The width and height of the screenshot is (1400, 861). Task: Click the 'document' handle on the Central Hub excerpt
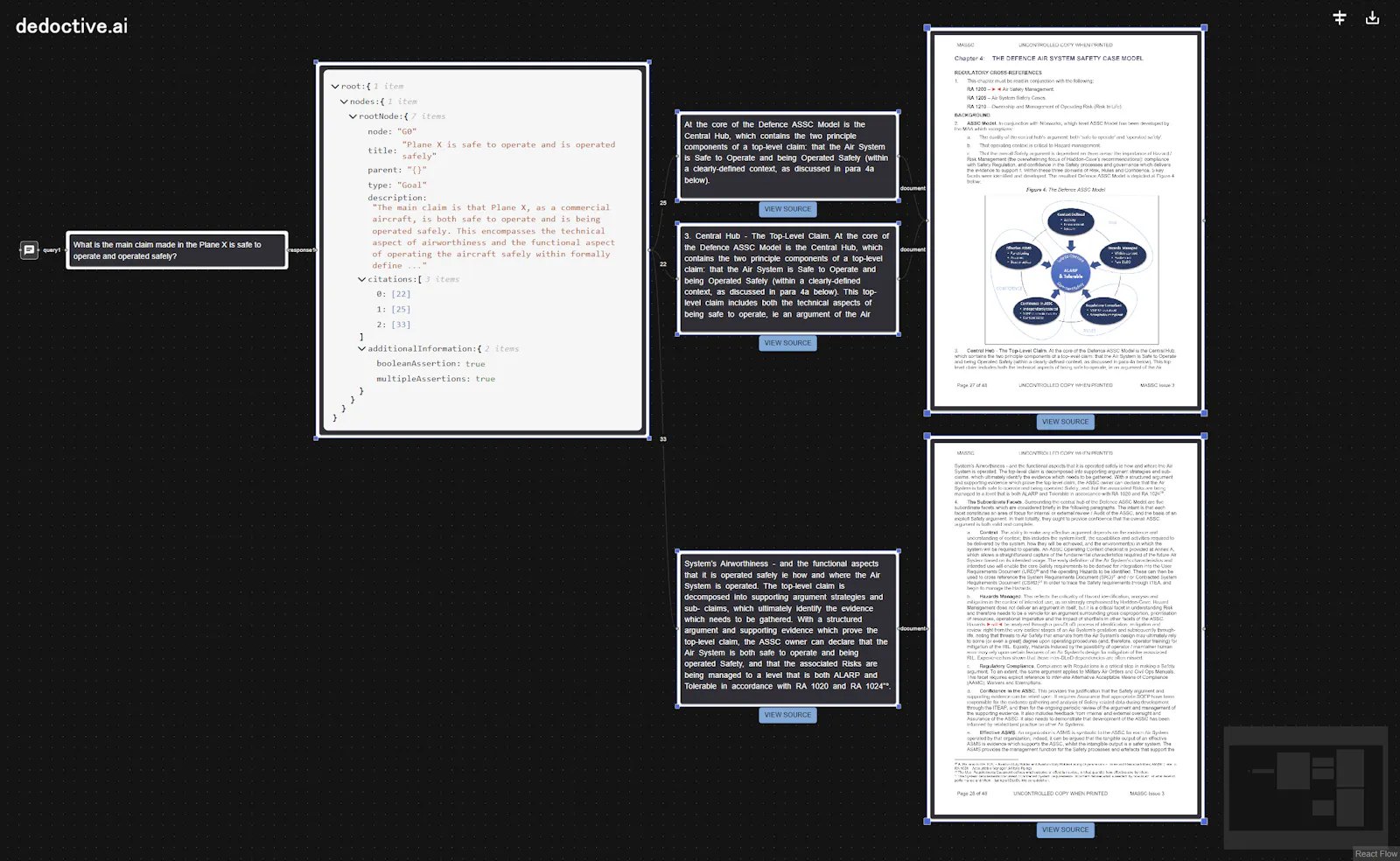pyautogui.click(x=913, y=249)
